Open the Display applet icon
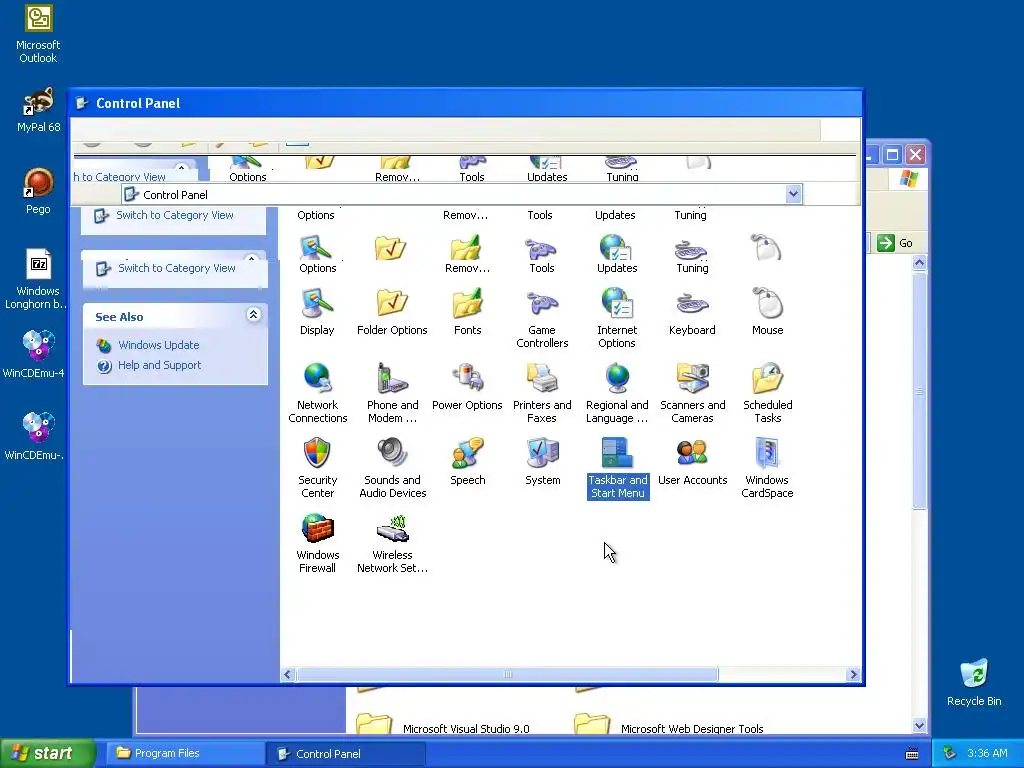The height and width of the screenshot is (768, 1024). [317, 312]
